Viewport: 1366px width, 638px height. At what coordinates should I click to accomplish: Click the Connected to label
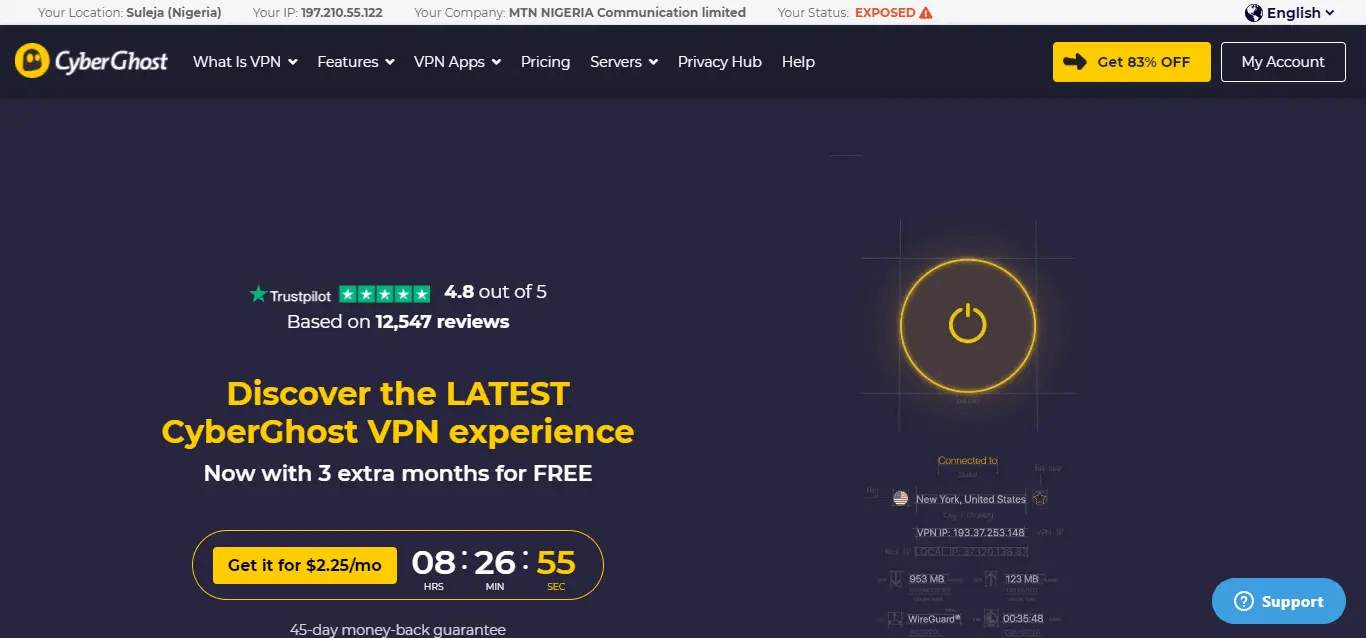(x=968, y=461)
